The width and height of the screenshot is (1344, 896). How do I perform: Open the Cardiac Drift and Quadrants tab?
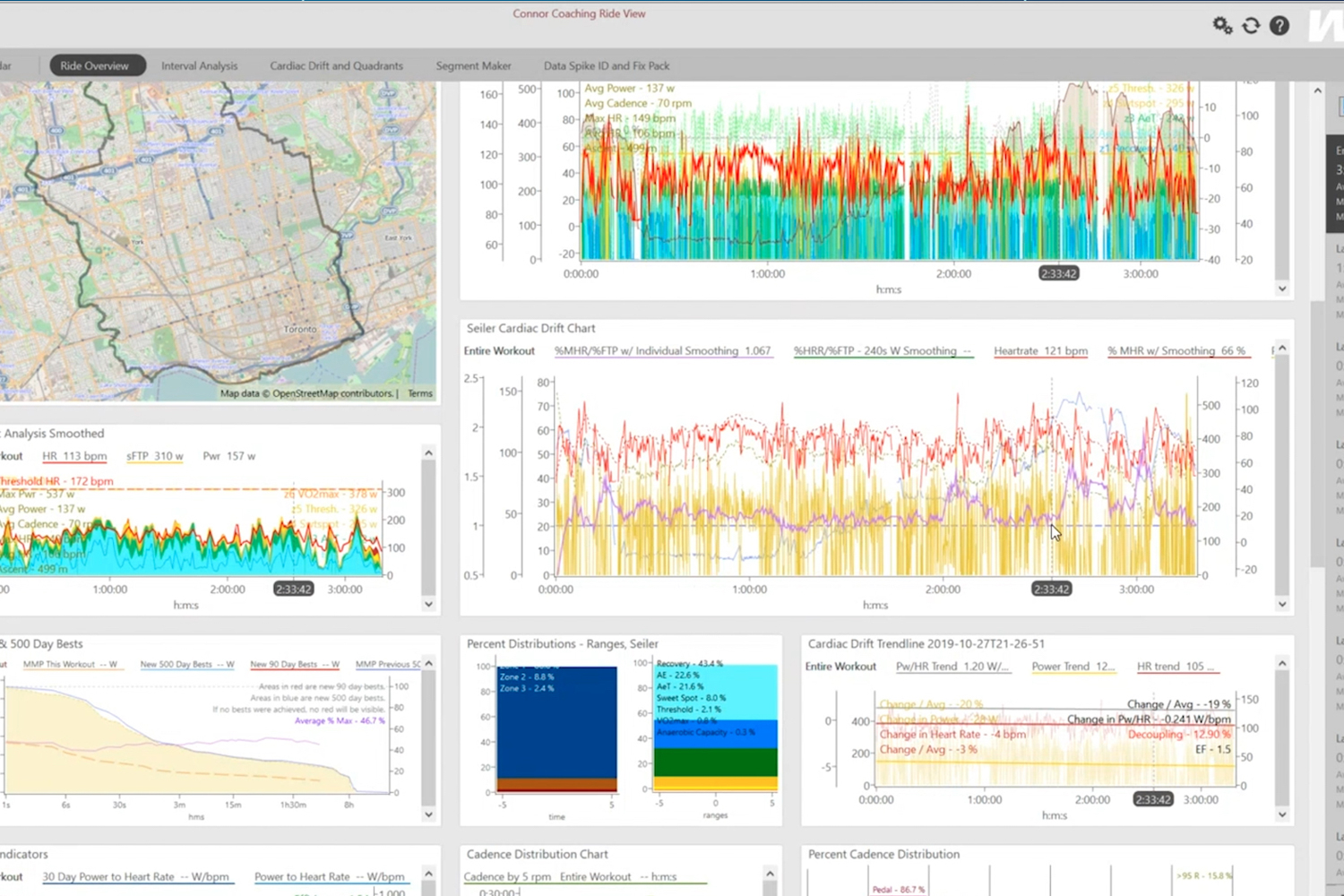[336, 65]
